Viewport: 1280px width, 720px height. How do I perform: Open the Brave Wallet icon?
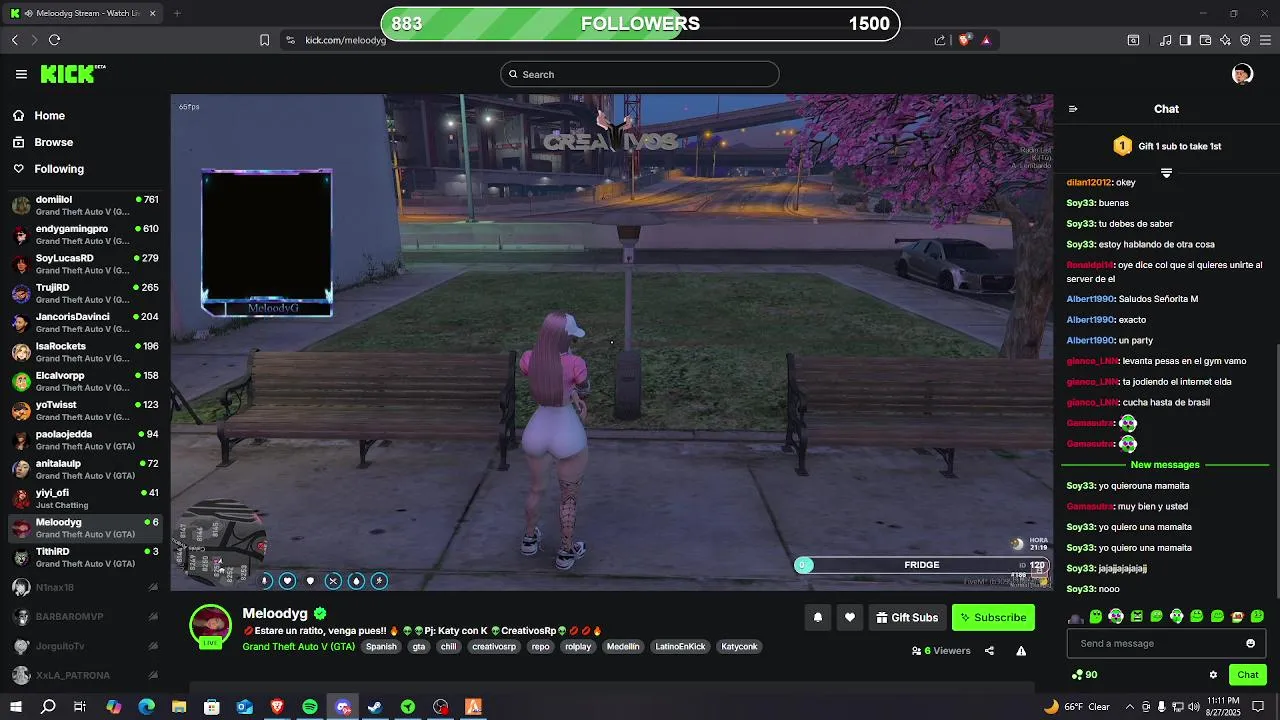click(1205, 40)
